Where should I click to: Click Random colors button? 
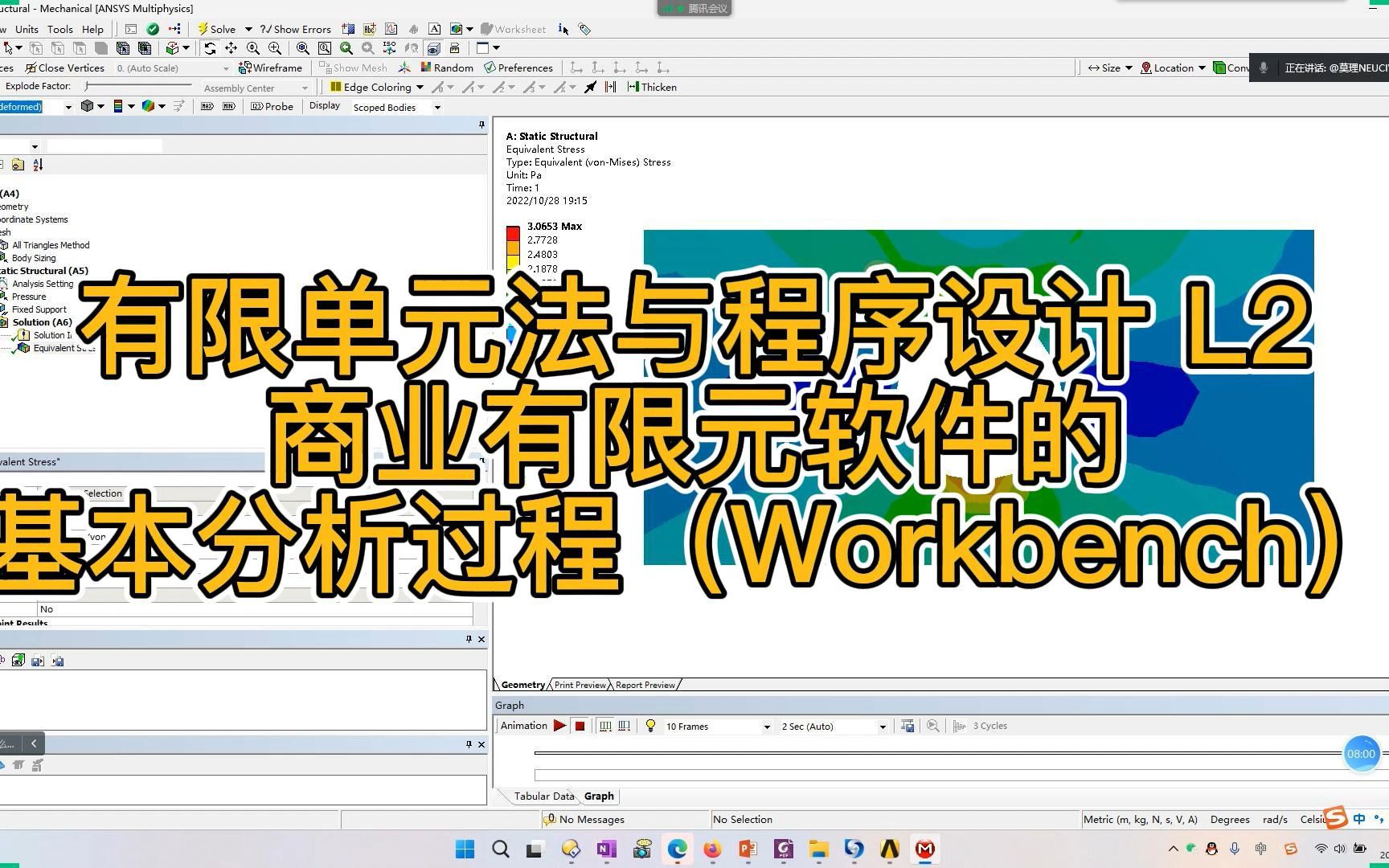pos(447,68)
